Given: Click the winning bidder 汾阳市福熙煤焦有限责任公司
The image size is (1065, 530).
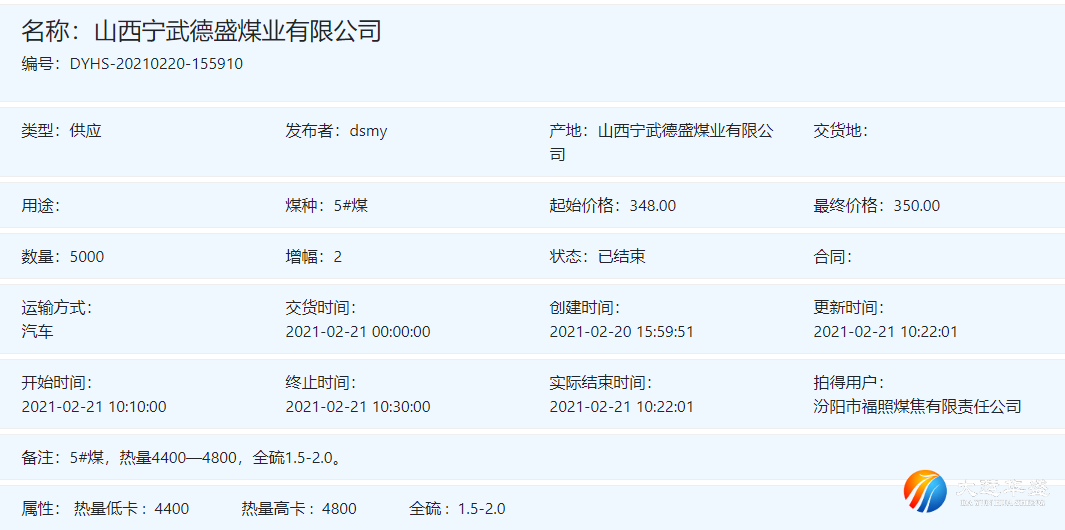Looking at the screenshot, I should click(917, 406).
